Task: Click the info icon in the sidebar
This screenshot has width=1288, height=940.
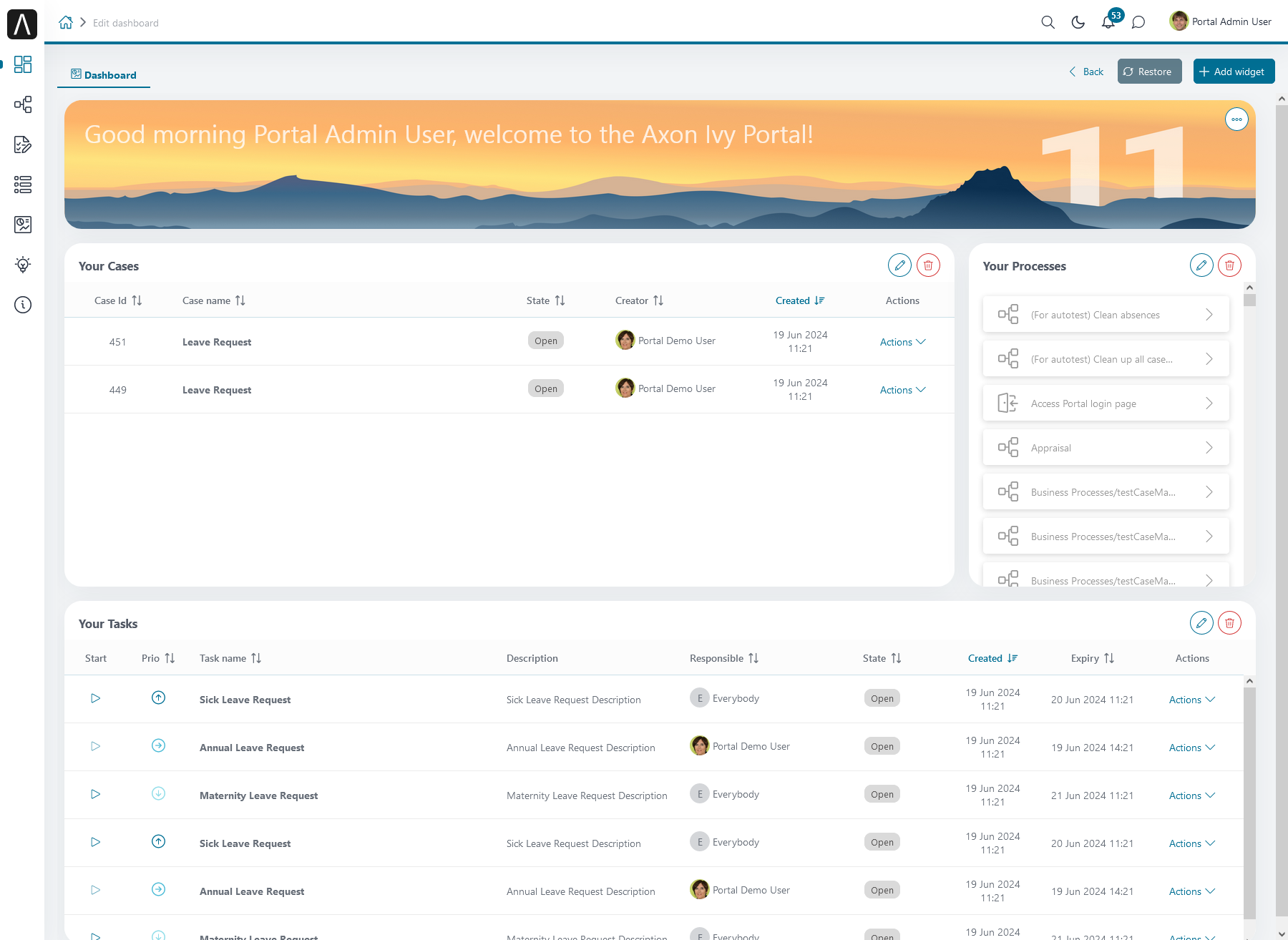Action: (x=23, y=305)
